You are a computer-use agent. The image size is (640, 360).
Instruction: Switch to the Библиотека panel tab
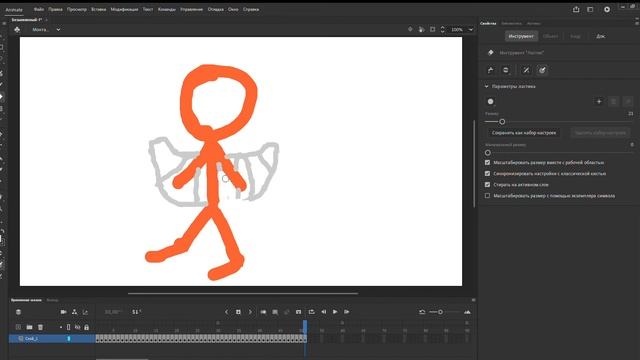point(511,23)
